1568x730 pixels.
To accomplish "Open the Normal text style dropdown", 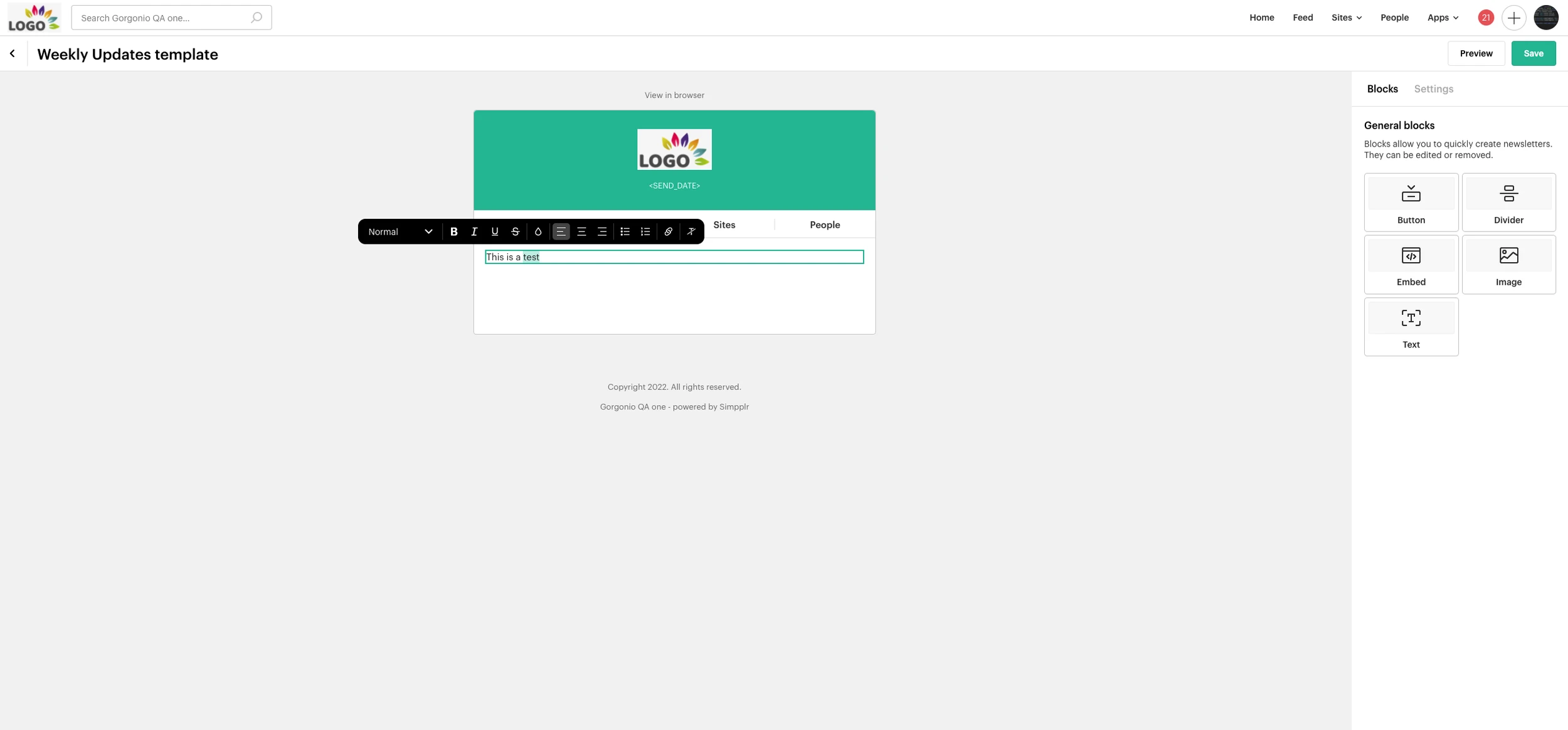I will (400, 231).
